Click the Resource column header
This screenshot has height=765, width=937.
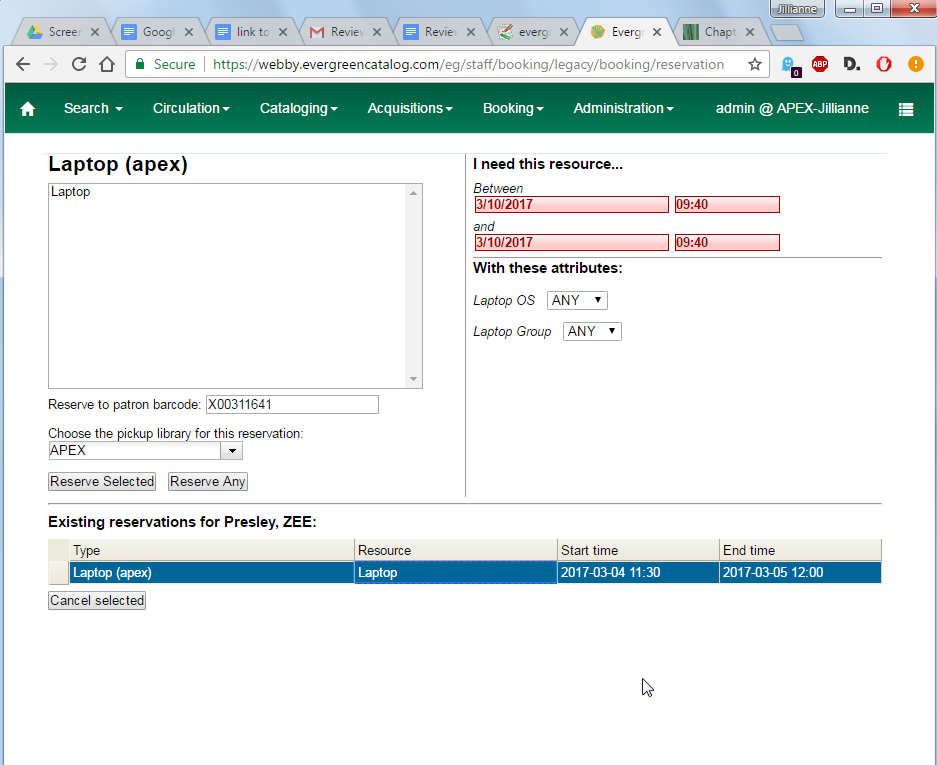click(x=455, y=550)
